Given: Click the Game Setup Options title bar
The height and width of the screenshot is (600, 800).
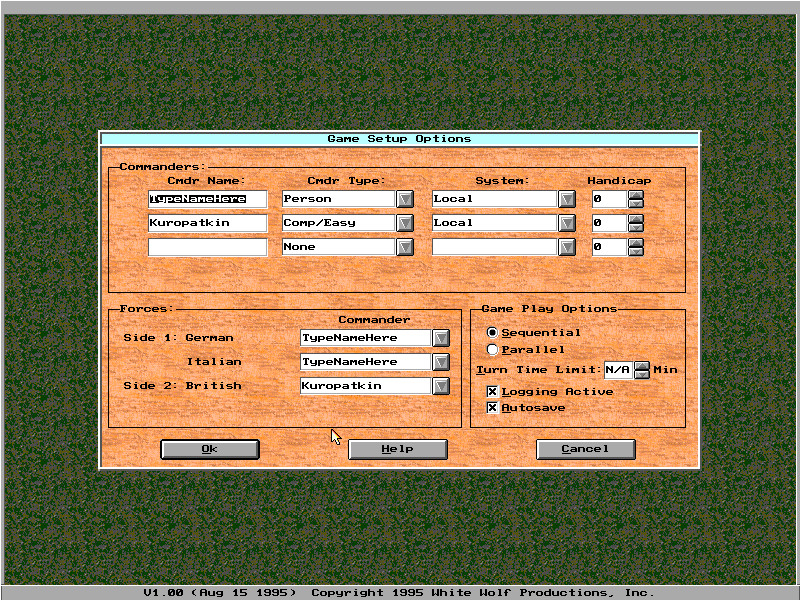Looking at the screenshot, I should 399,139.
